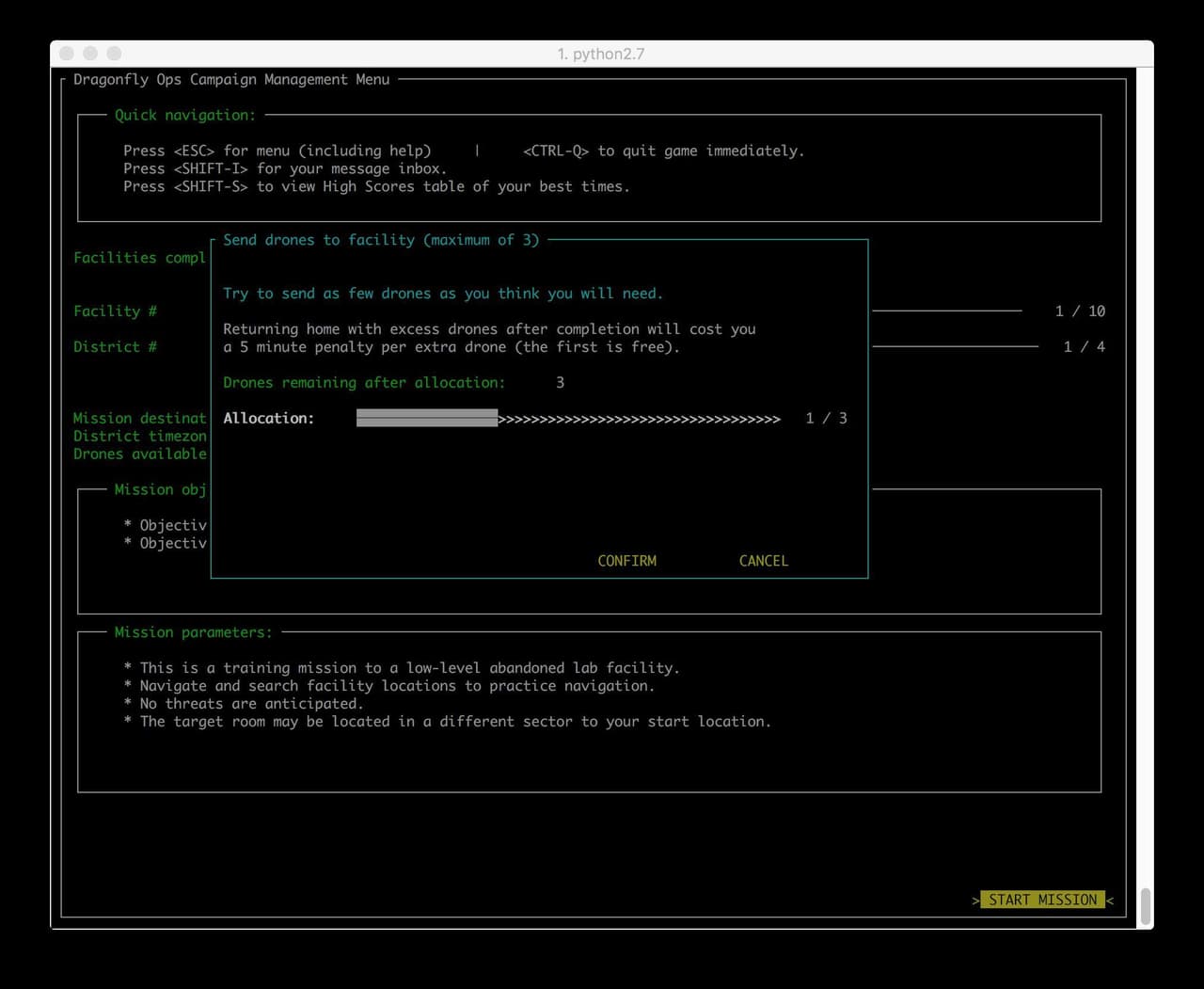The width and height of the screenshot is (1204, 989).
Task: Click the 'District timezon' label
Action: [139, 437]
